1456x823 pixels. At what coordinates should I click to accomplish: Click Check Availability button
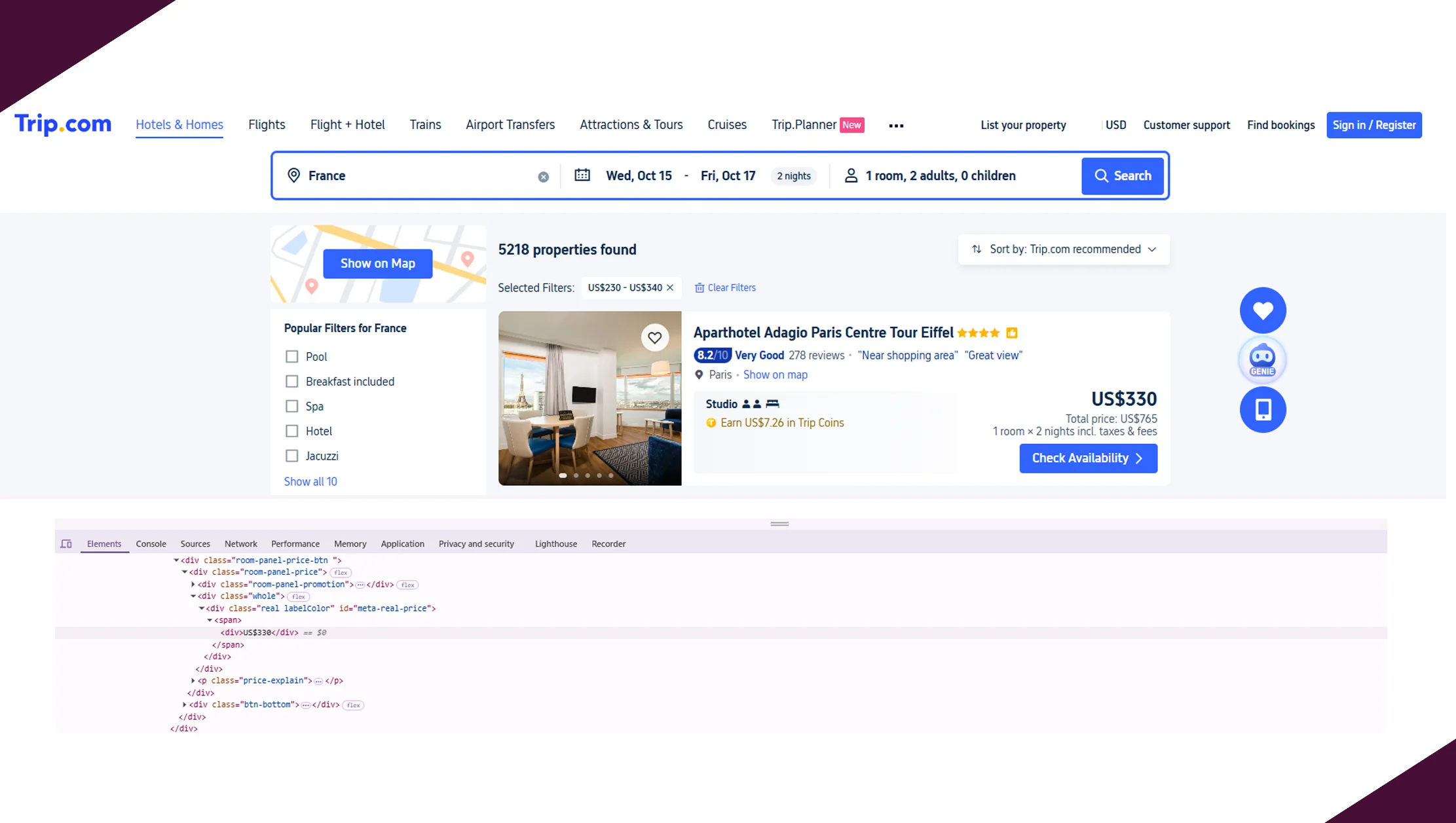coord(1088,458)
